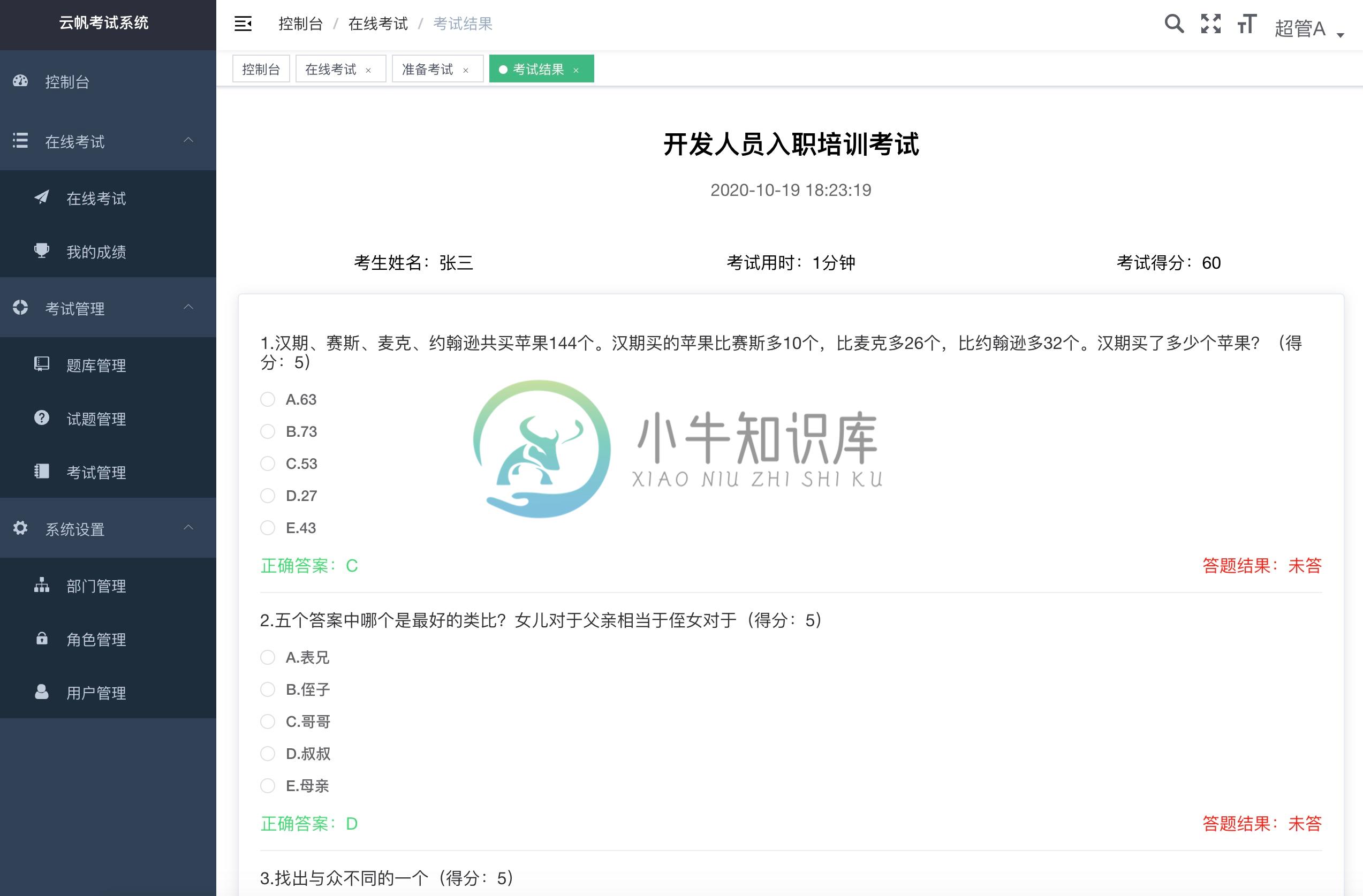This screenshot has height=896, width=1363.
Task: Open 用户管理 in the sidebar
Action: tap(108, 692)
